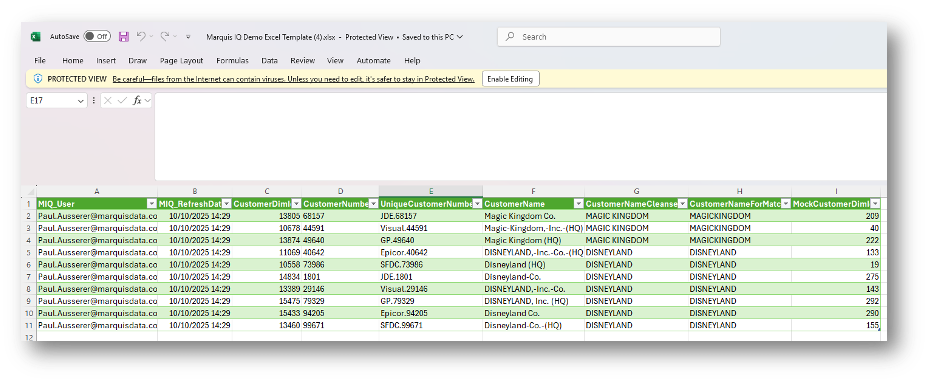Open the MIQ_User column filter dropdown

coord(151,204)
